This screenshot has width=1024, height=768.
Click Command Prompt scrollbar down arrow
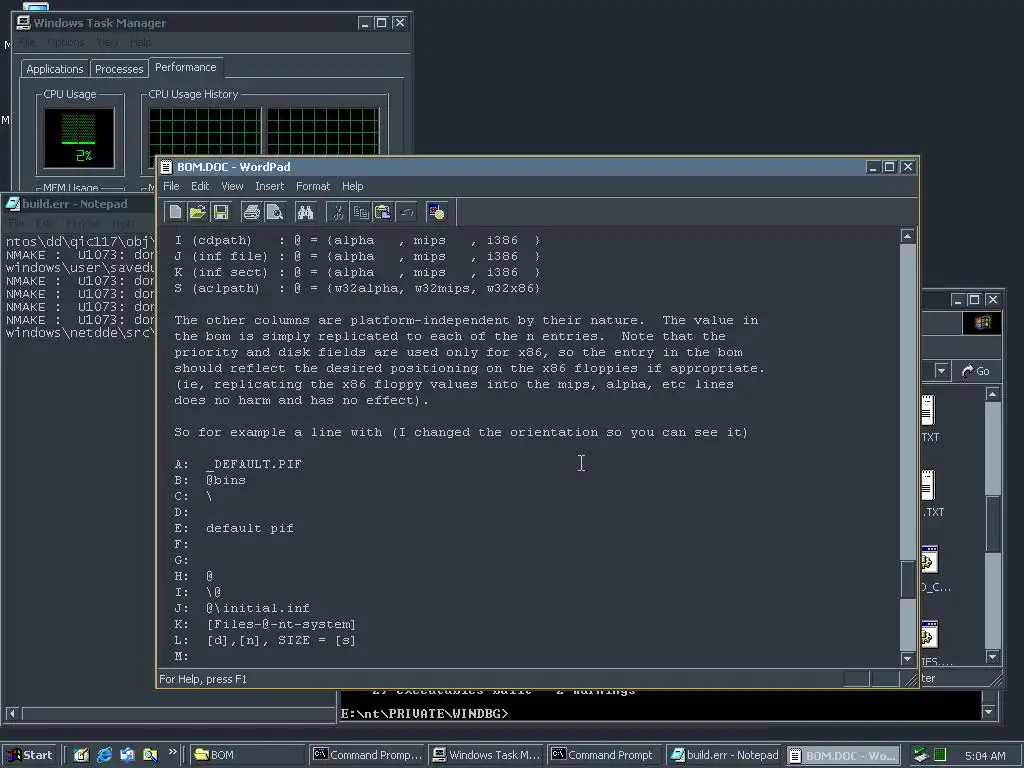[x=989, y=711]
